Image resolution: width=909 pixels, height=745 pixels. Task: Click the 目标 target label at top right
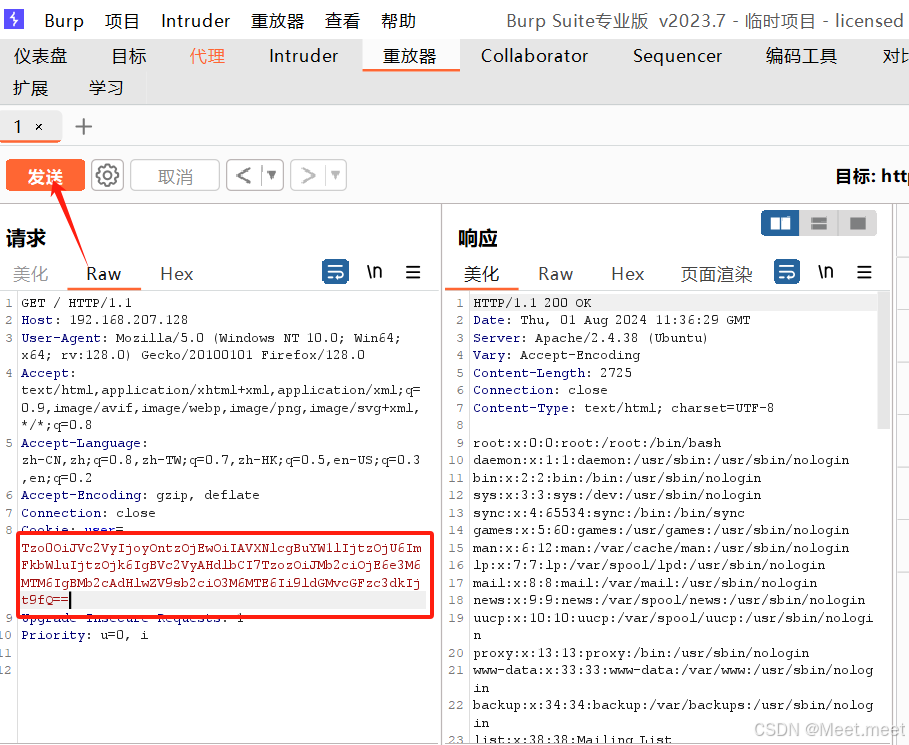point(872,176)
